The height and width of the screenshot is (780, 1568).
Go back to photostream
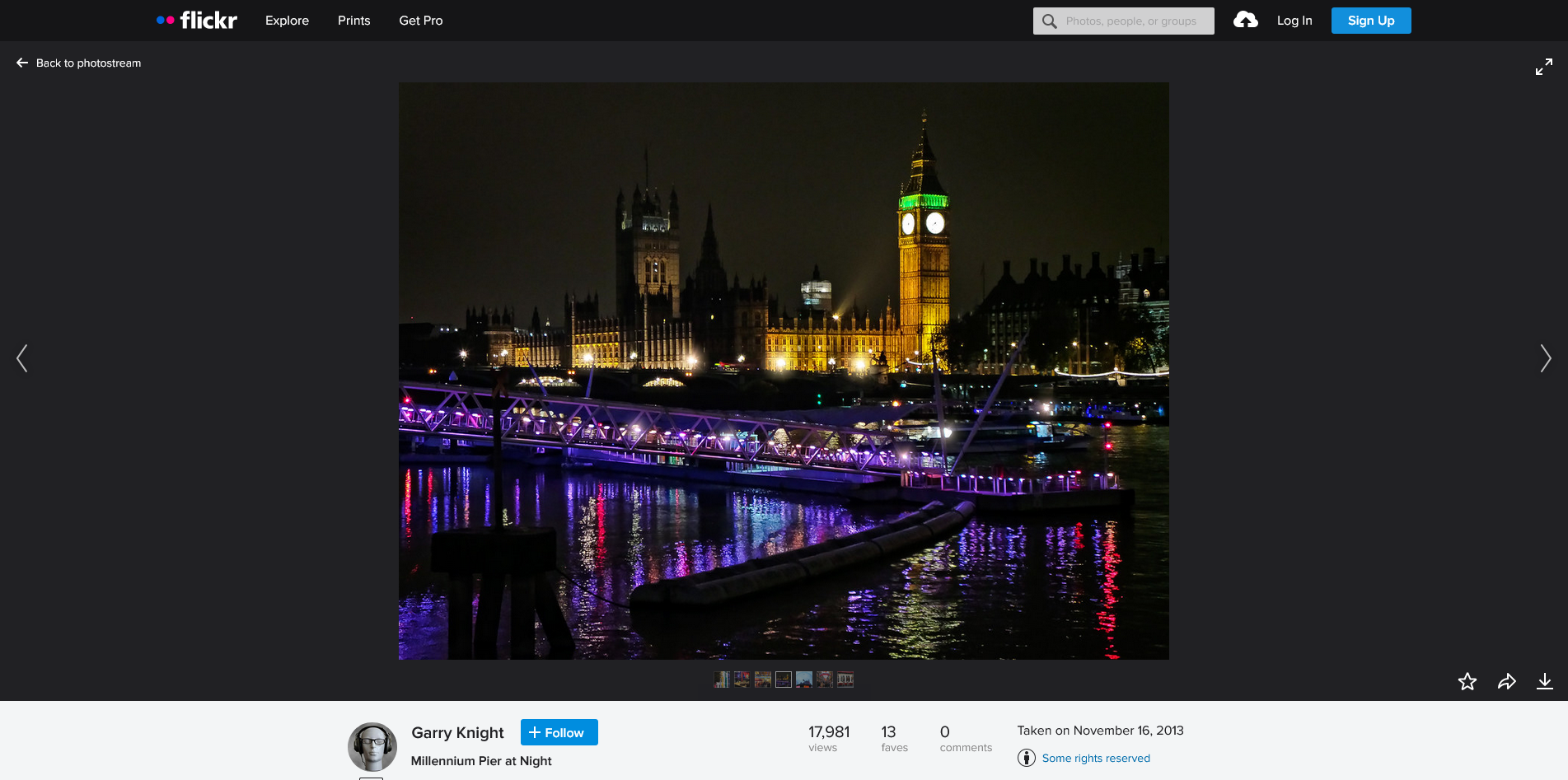pos(79,63)
